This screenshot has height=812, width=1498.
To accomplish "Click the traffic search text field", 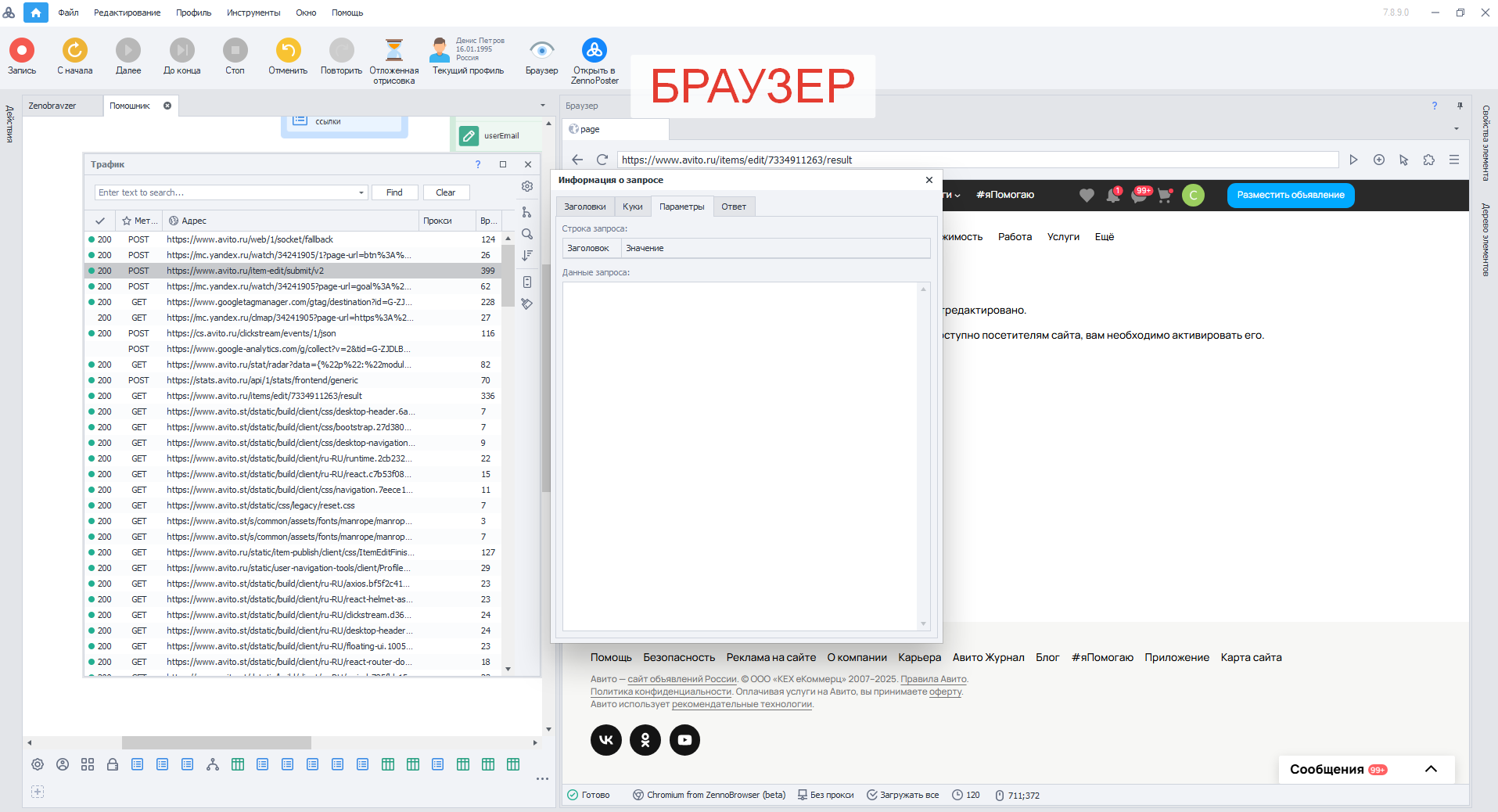I will click(225, 192).
